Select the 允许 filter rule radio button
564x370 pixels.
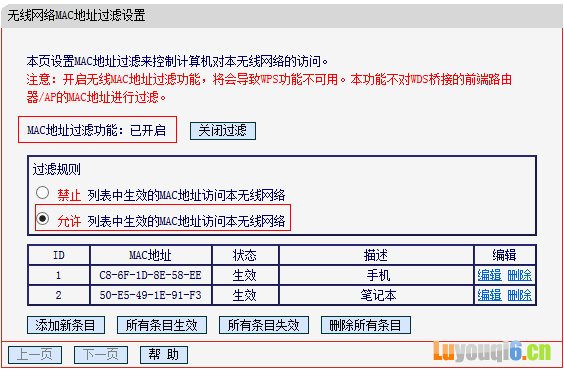(x=42, y=218)
